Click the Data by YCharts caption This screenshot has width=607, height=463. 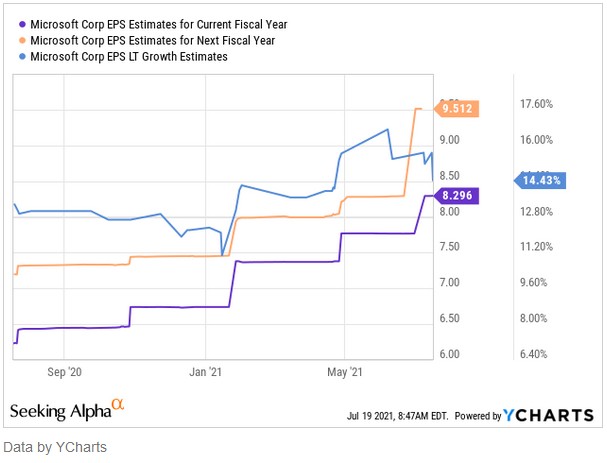pyautogui.click(x=55, y=447)
